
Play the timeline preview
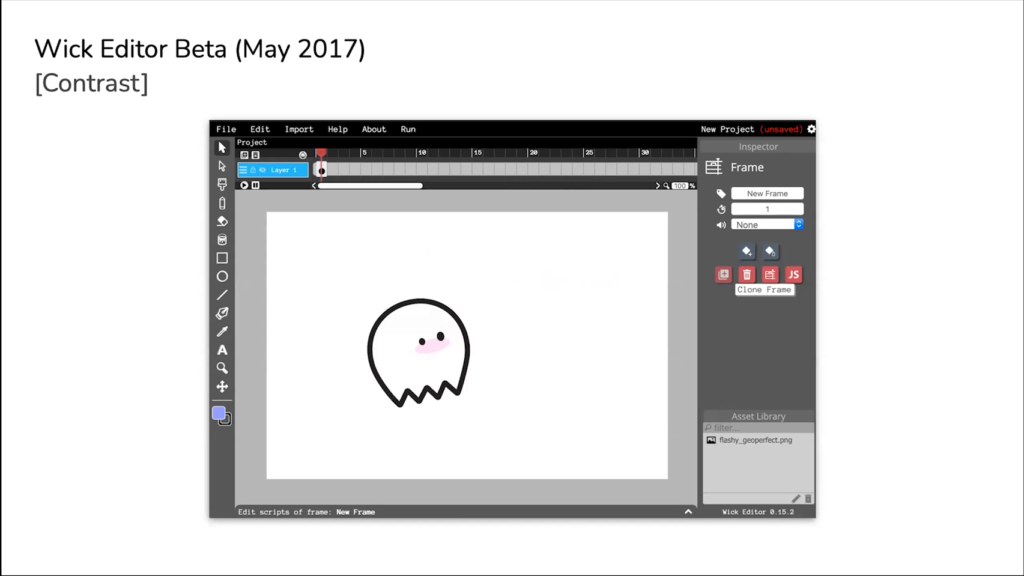244,185
